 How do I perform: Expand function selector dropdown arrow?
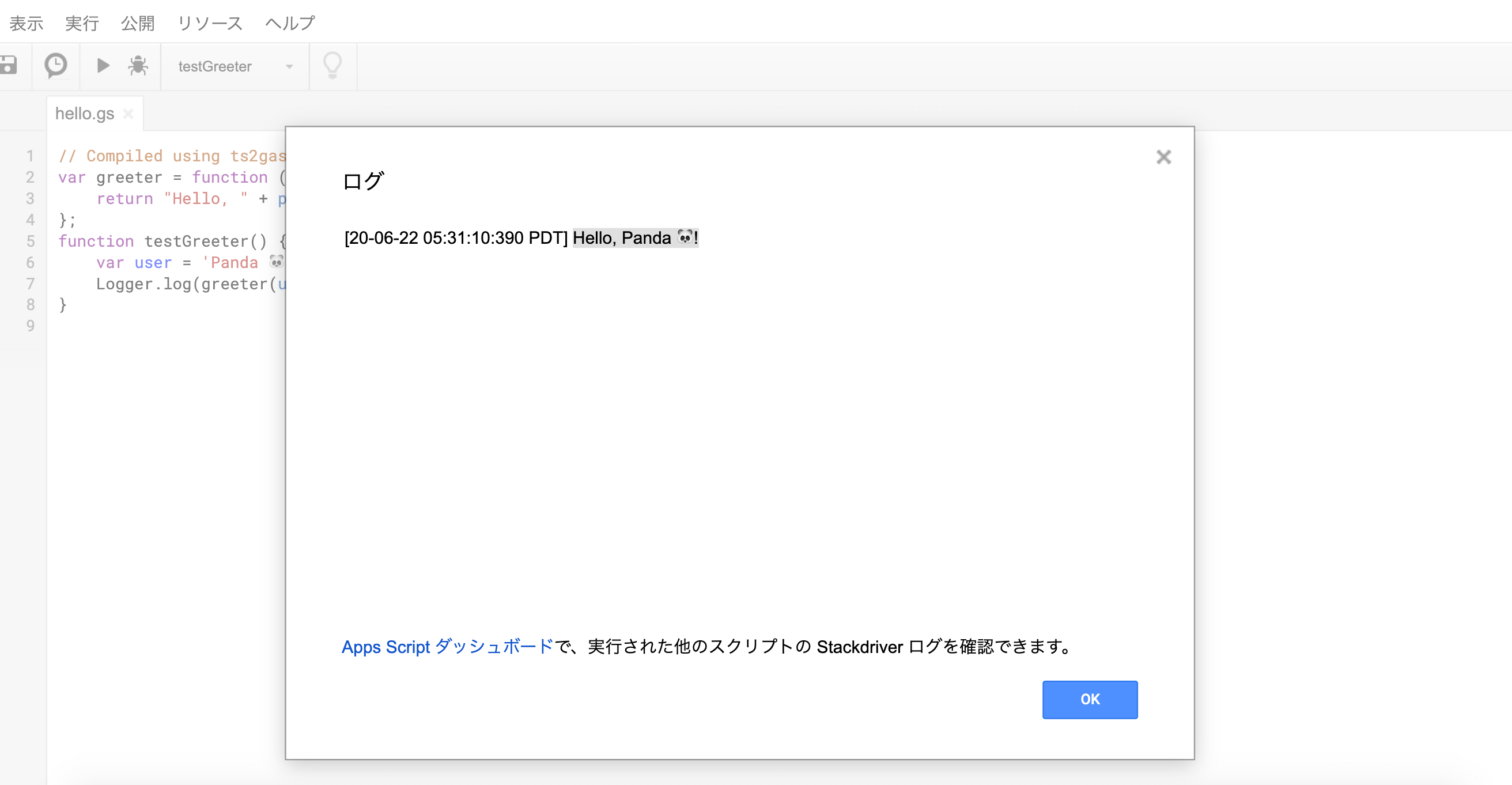[289, 66]
